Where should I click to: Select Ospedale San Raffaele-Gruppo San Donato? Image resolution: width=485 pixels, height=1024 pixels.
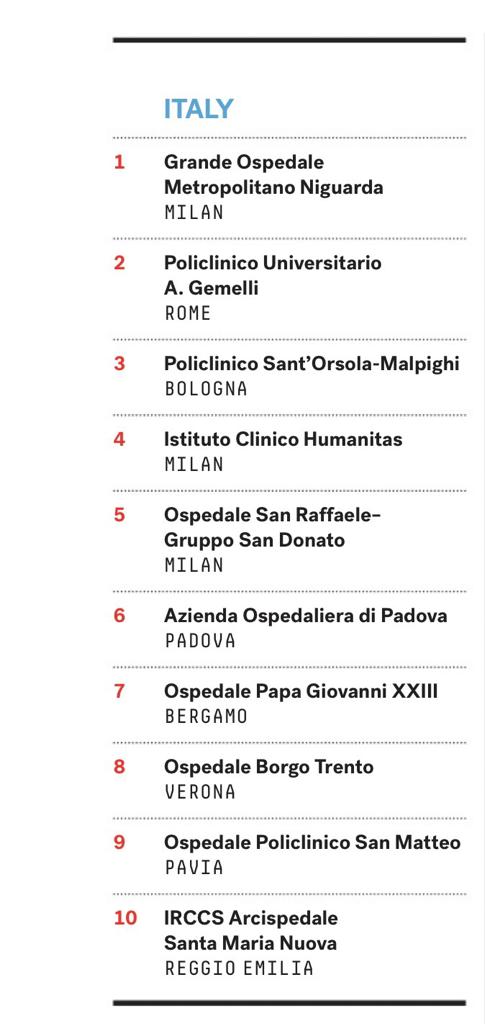pos(272,528)
